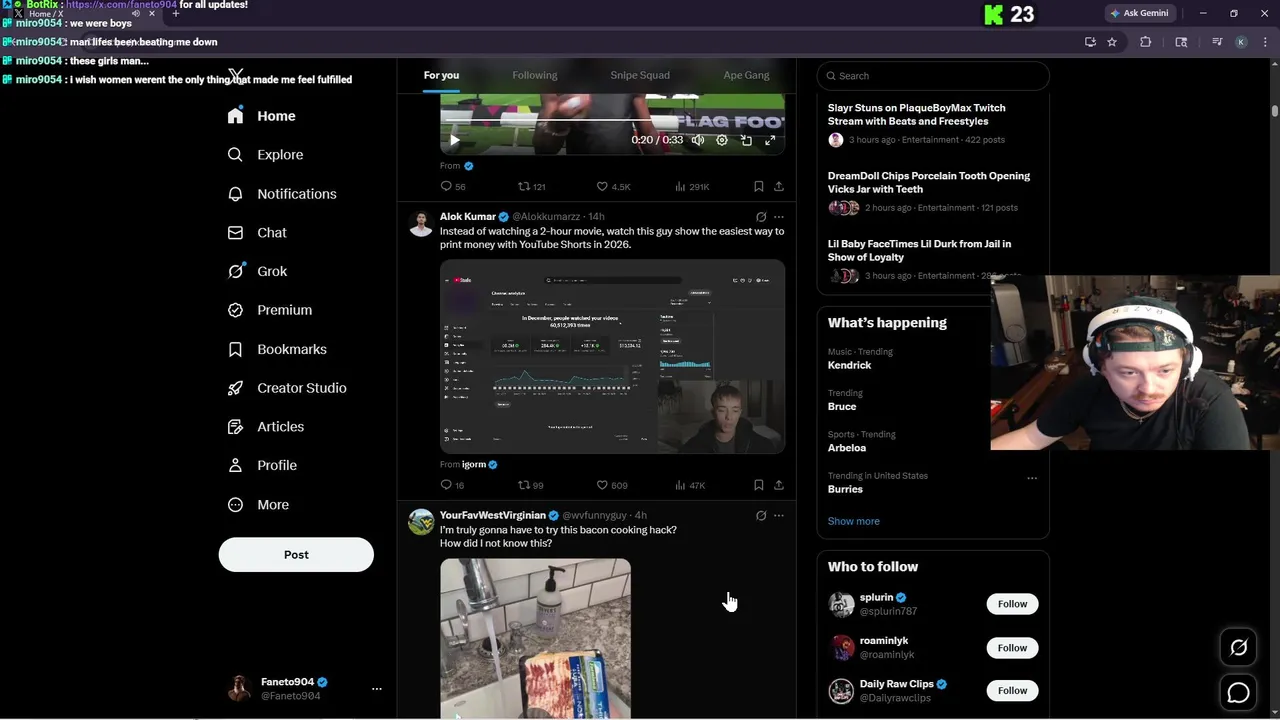View analytics of post with 291K views
Viewport: 1280px width, 720px height.
pyautogui.click(x=692, y=187)
